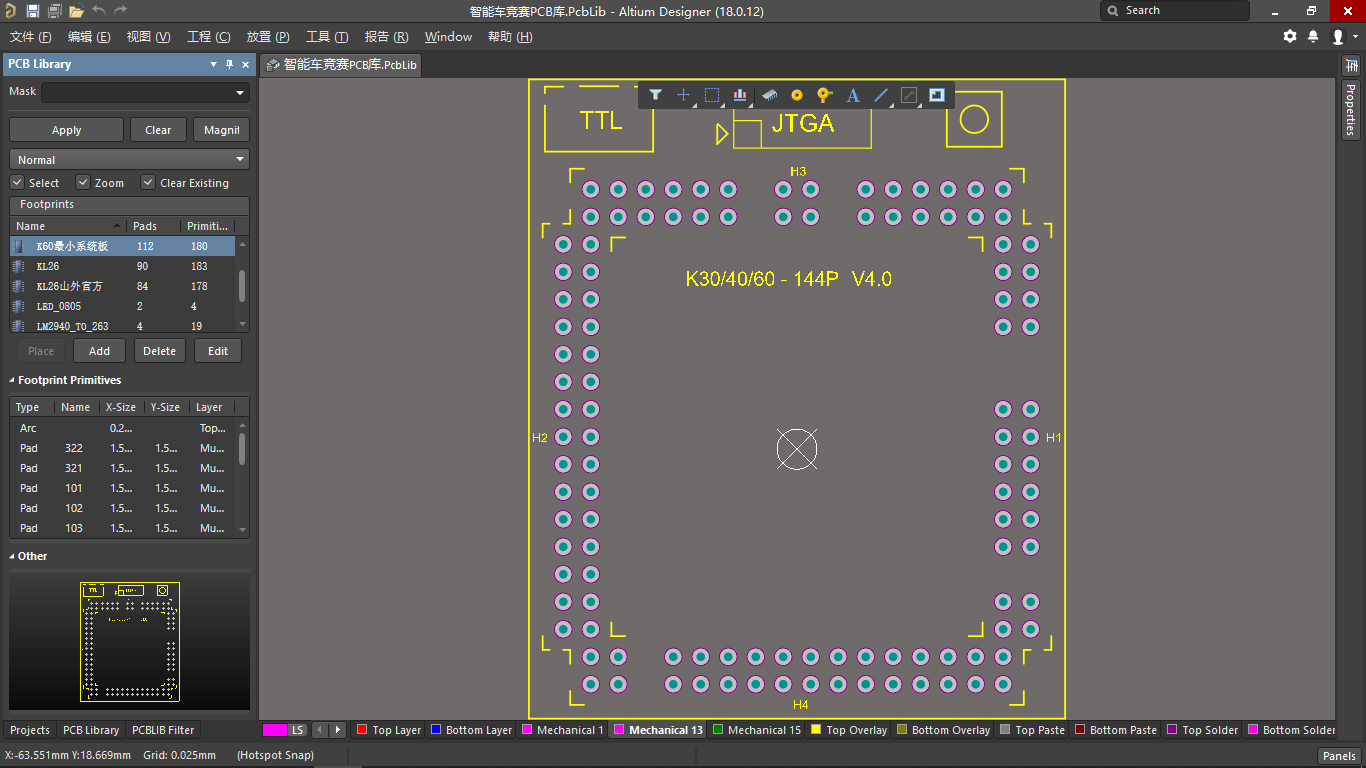This screenshot has width=1366, height=768.
Task: Click the Clear button
Action: (158, 130)
